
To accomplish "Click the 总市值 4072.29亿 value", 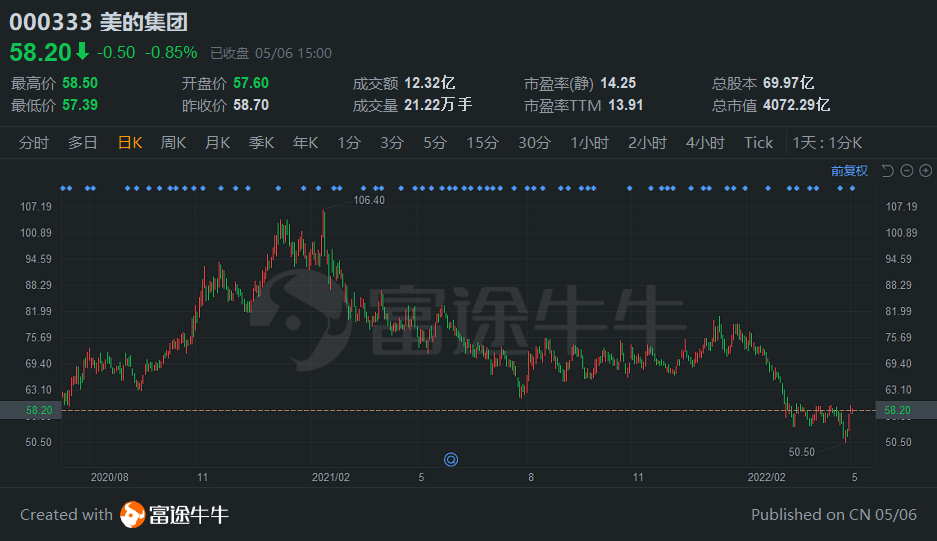I will (x=796, y=105).
